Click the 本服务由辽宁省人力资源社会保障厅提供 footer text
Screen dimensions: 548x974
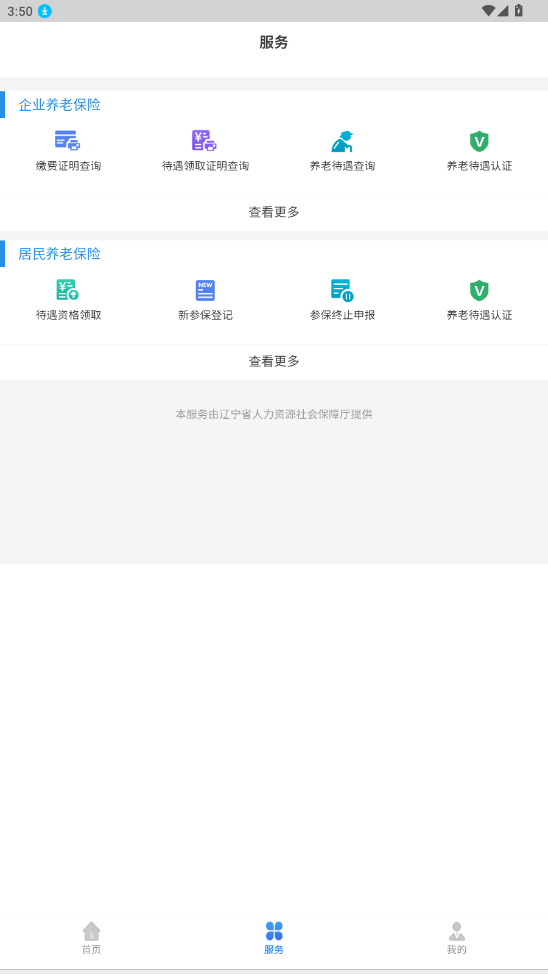pyautogui.click(x=274, y=414)
